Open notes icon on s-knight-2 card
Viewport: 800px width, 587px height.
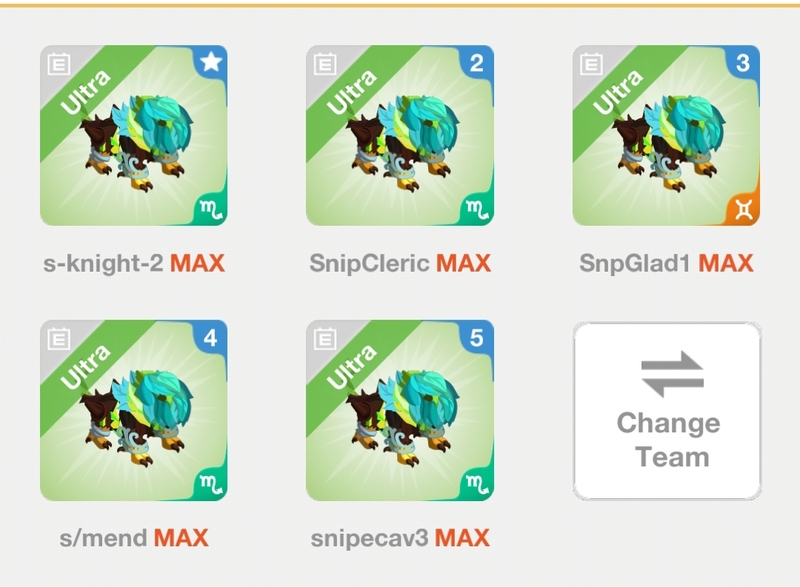(x=59, y=64)
